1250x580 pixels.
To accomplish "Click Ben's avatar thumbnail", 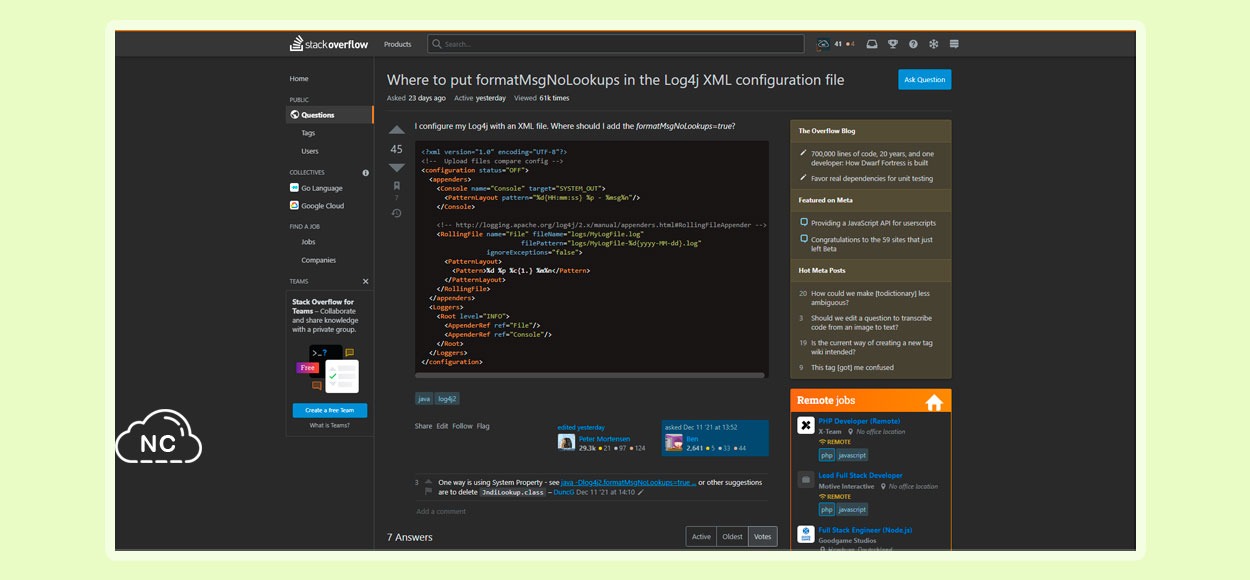I will tap(674, 442).
